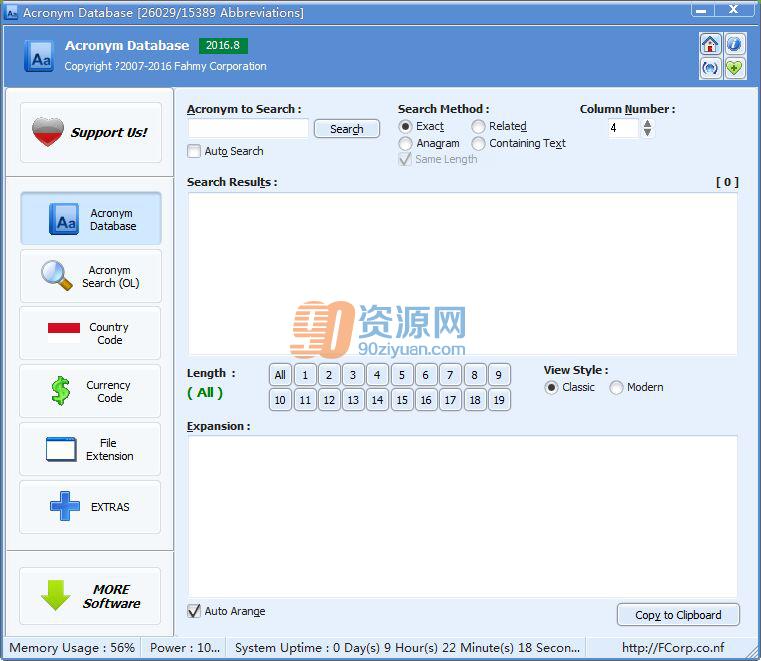Click the Power status bar entry
The height and width of the screenshot is (661, 761).
coord(184,648)
